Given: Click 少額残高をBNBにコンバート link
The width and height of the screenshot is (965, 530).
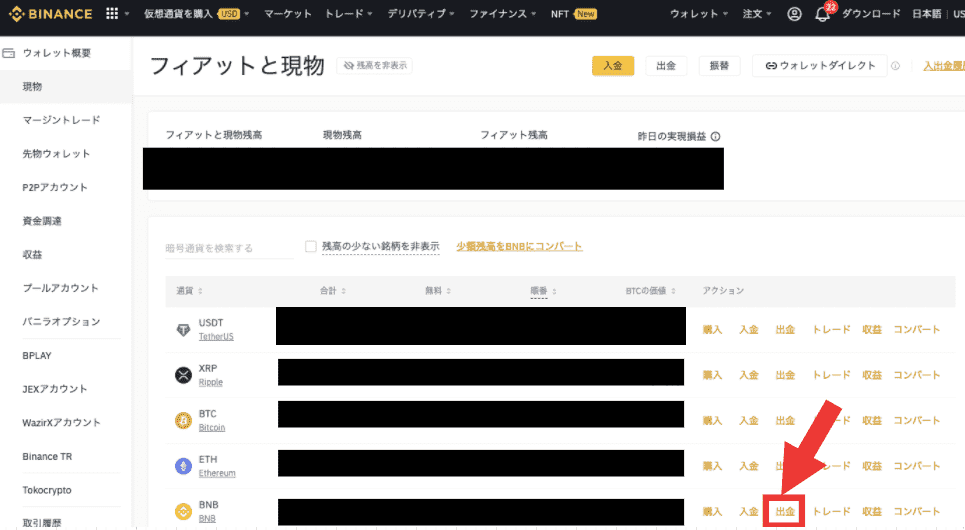Looking at the screenshot, I should pyautogui.click(x=519, y=246).
